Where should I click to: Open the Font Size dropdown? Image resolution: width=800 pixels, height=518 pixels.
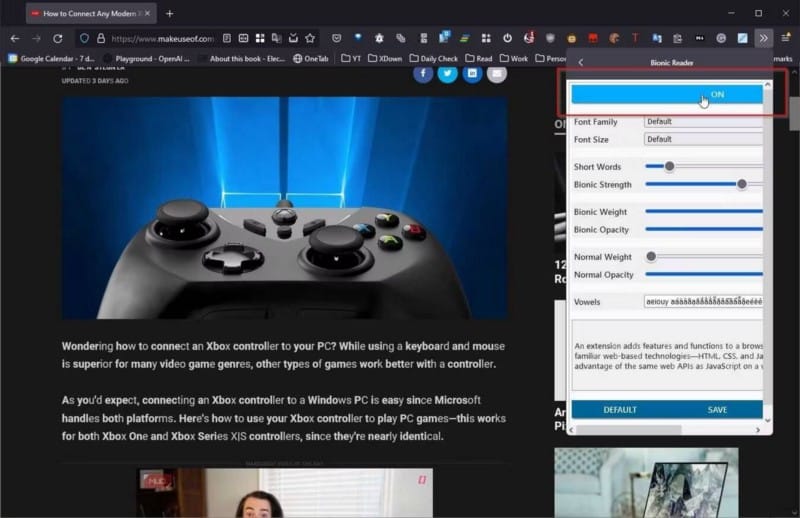point(703,139)
